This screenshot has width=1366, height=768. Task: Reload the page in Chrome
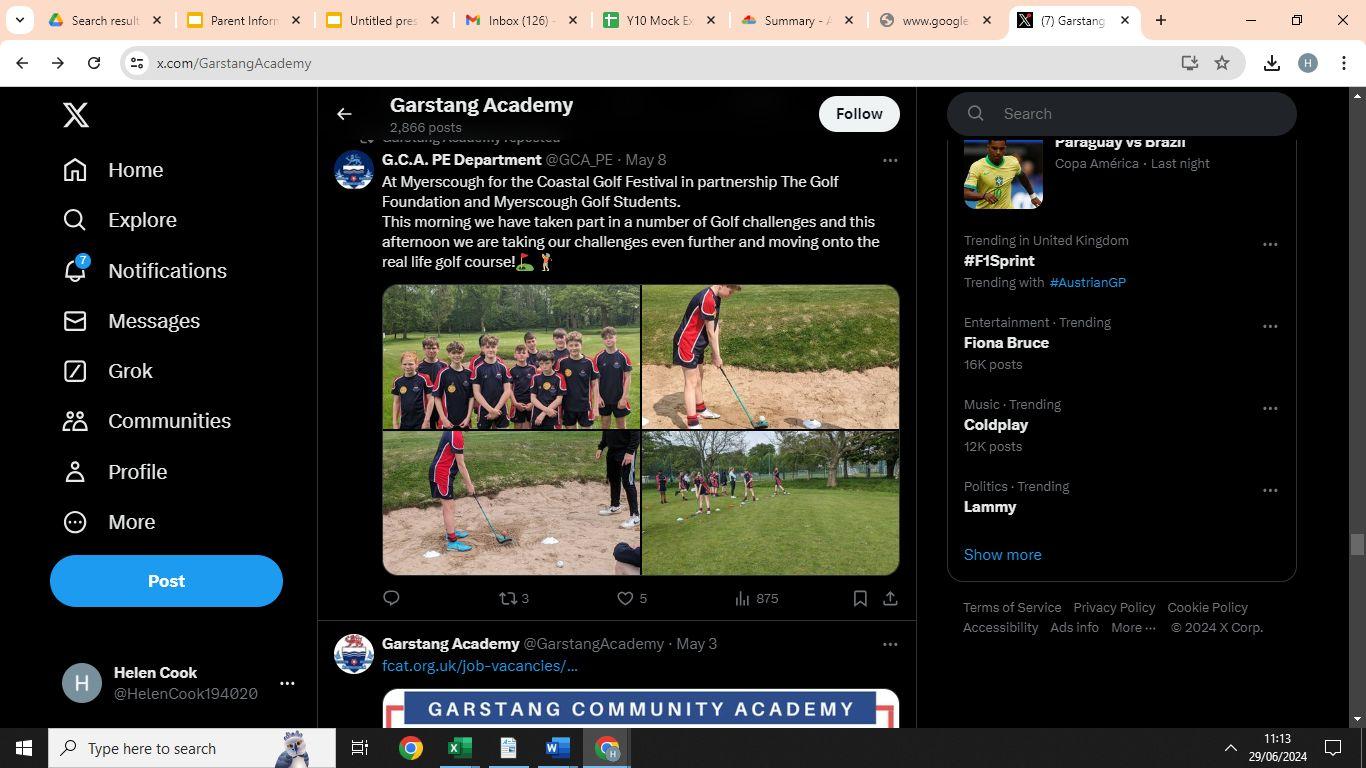click(x=94, y=63)
